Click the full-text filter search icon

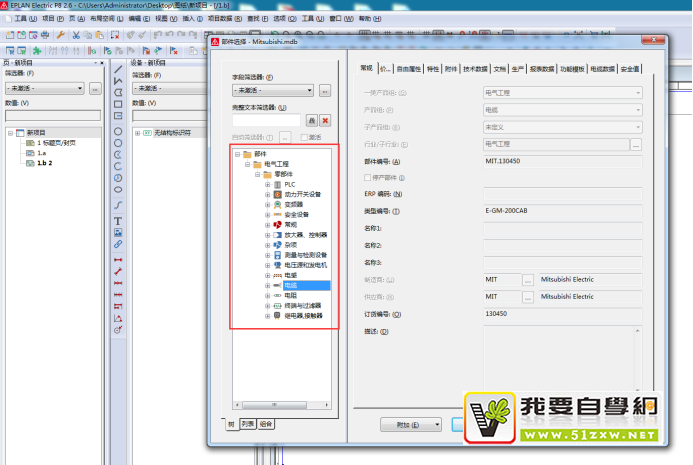click(x=311, y=120)
